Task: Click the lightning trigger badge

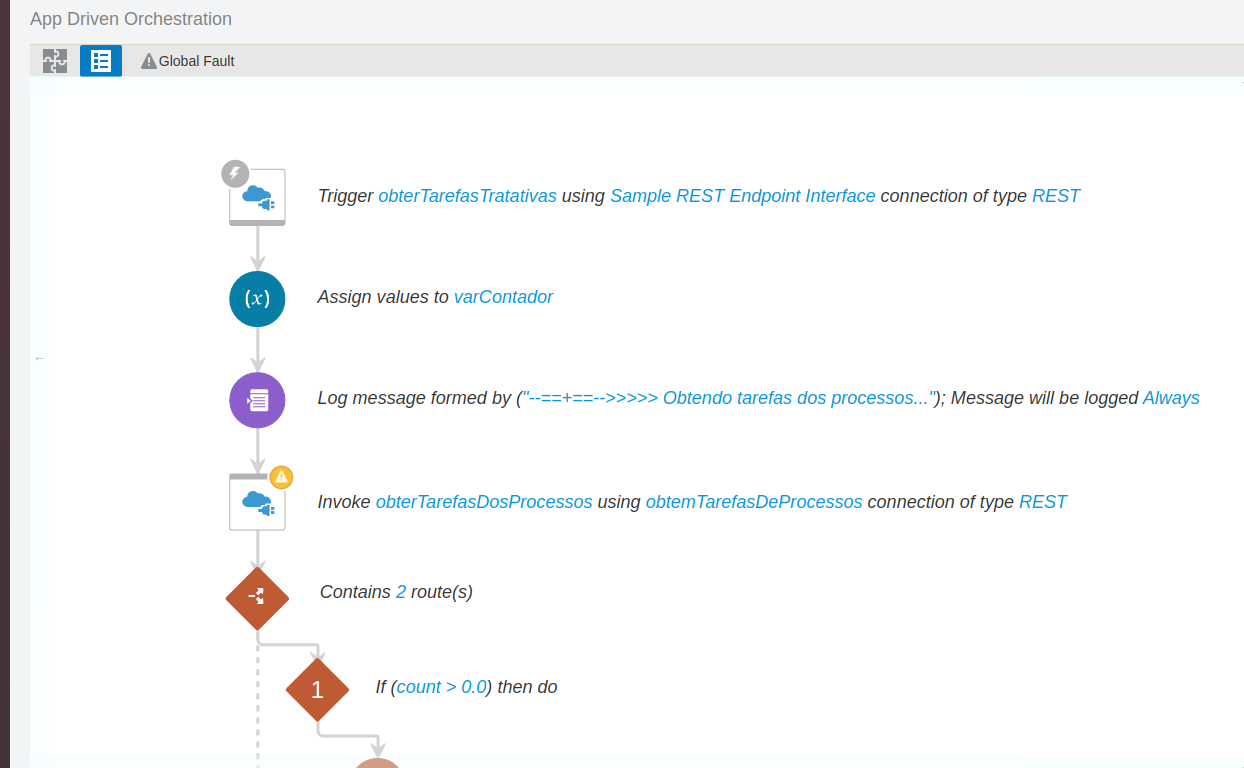Action: [234, 174]
